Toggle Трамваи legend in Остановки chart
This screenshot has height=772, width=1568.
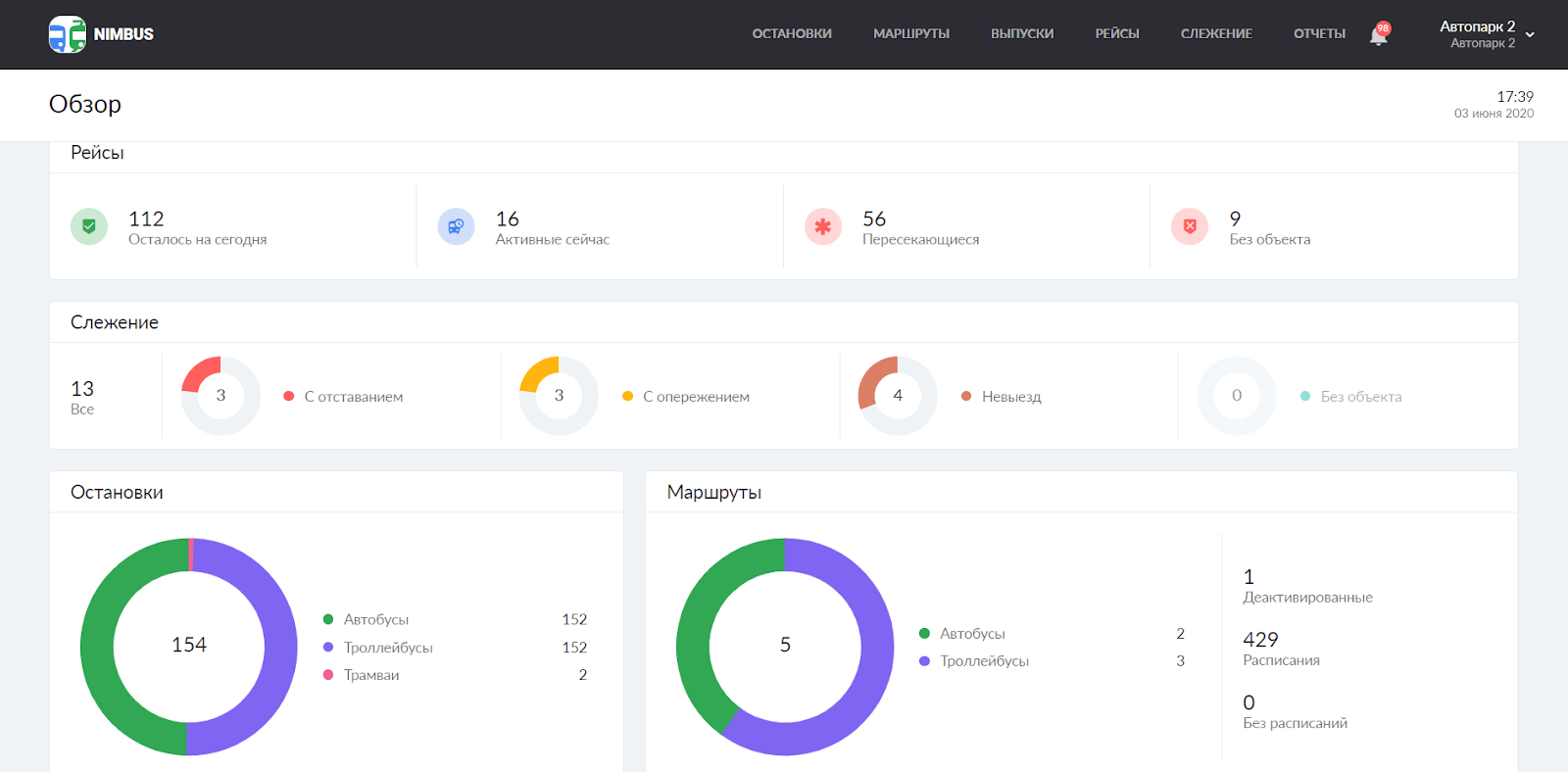370,675
